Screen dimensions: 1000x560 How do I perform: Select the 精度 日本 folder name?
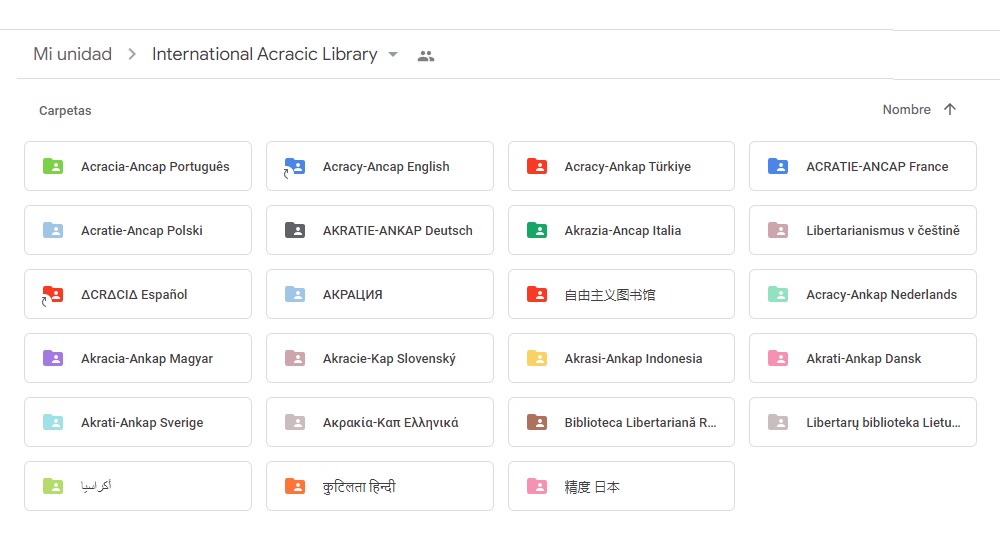point(592,487)
